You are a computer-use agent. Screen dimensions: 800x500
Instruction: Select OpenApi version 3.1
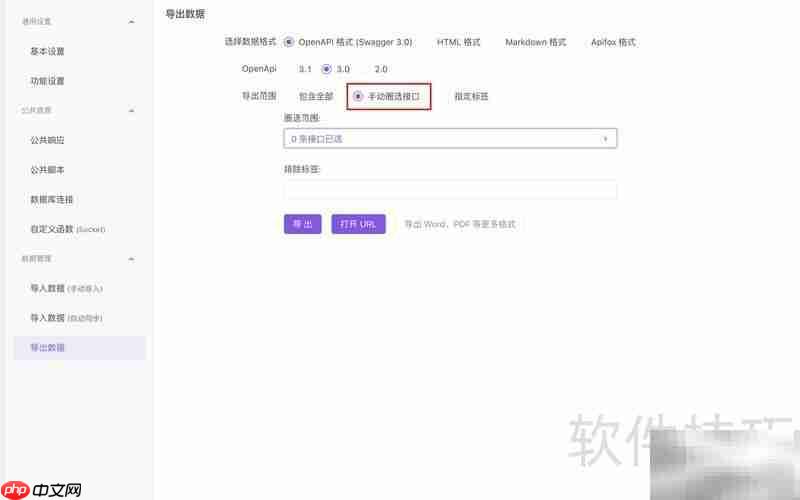[x=305, y=69]
